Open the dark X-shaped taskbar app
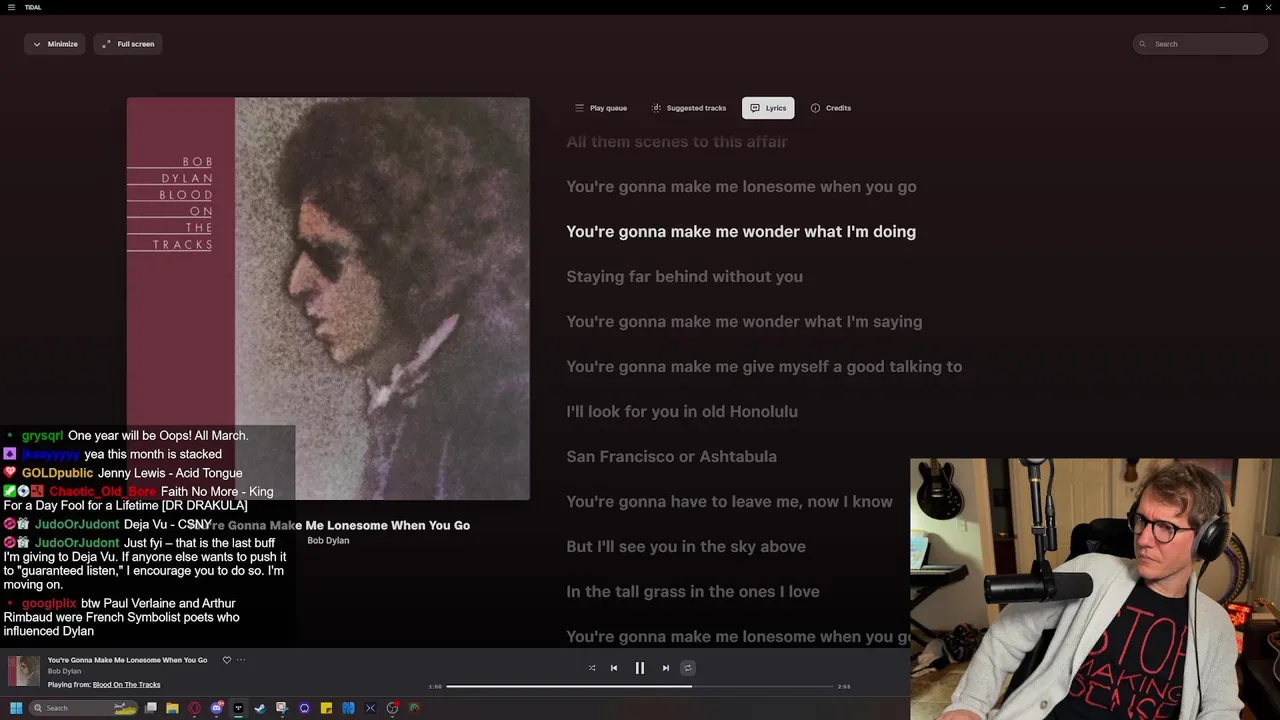The image size is (1280, 720). (370, 708)
